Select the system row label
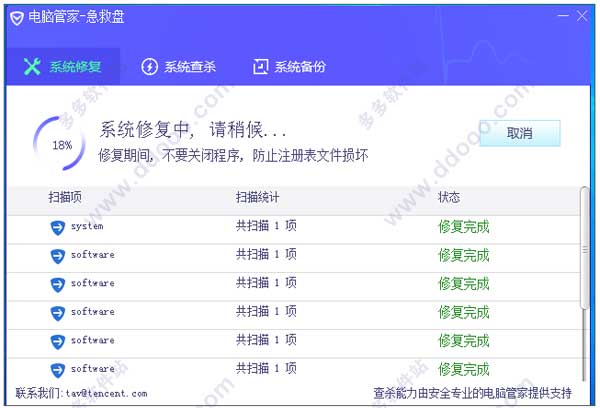 point(87,226)
